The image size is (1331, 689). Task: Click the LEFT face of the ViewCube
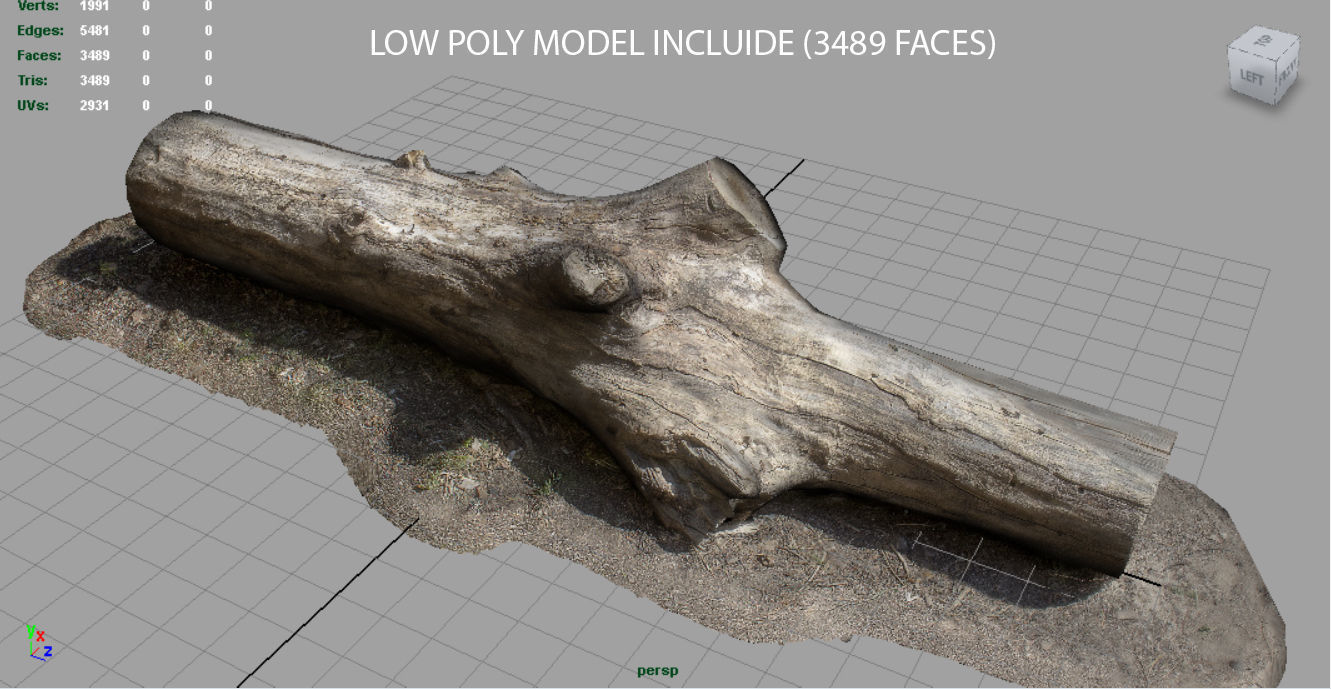(1253, 77)
